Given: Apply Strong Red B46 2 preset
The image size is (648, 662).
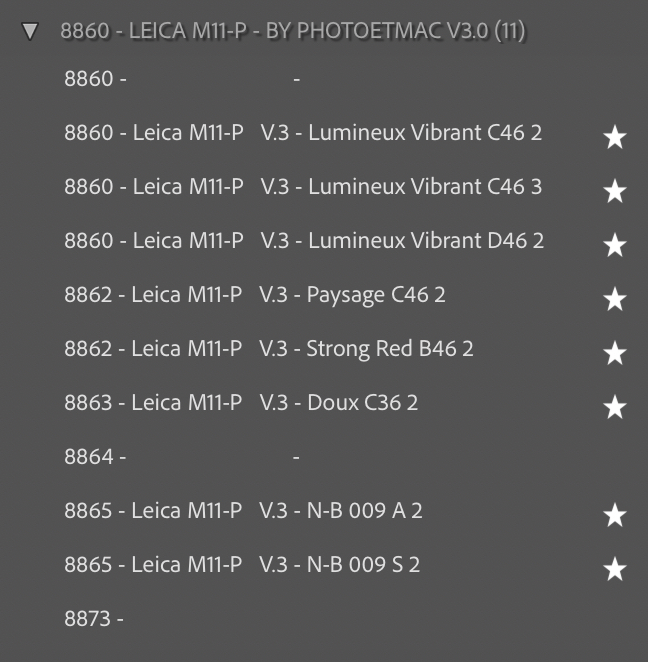Looking at the screenshot, I should tap(268, 348).
